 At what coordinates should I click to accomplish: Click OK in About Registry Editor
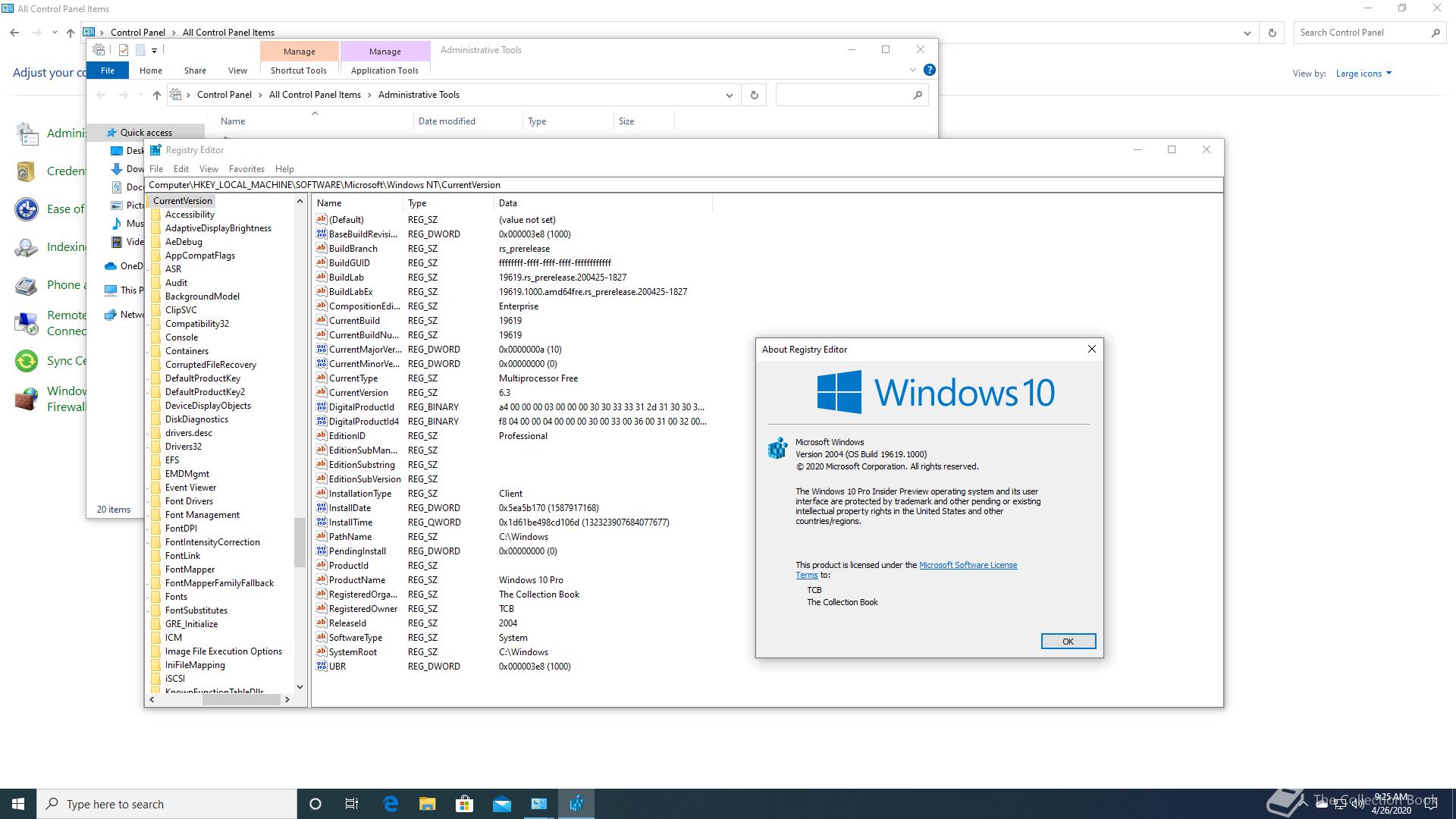point(1068,642)
